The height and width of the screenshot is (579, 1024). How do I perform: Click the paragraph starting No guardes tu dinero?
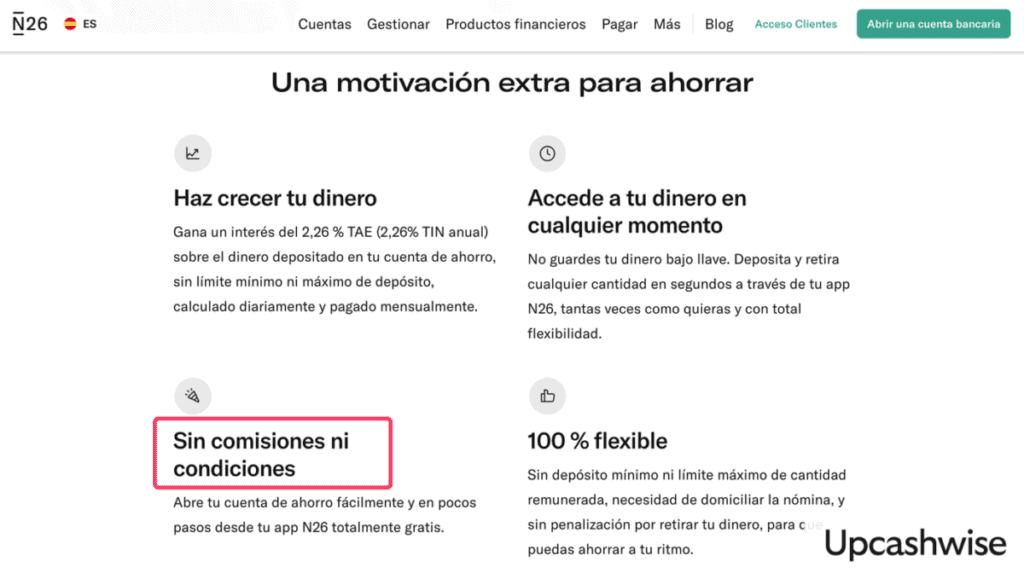click(x=689, y=296)
